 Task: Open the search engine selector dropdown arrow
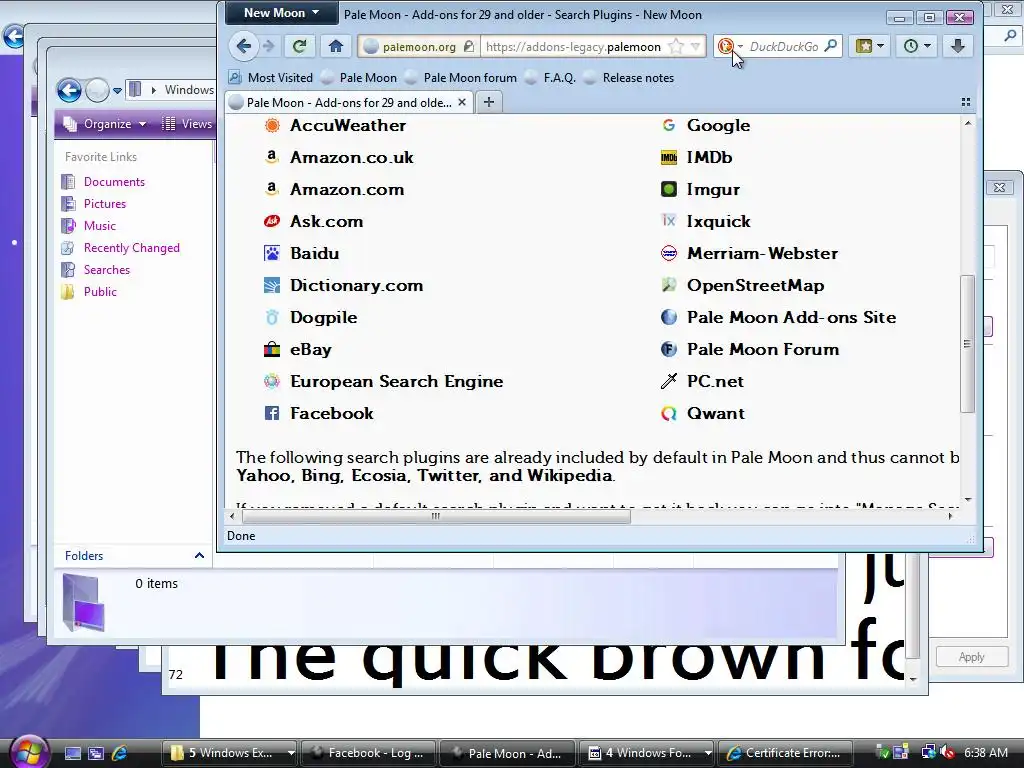coord(740,46)
